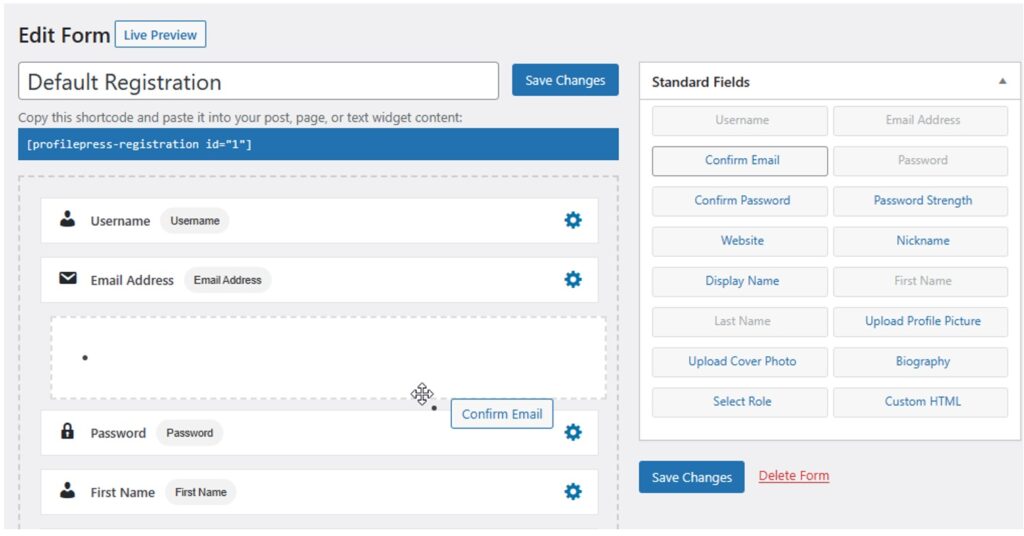Click the Username tag pill in form
The height and width of the screenshot is (536, 1024).
195,221
